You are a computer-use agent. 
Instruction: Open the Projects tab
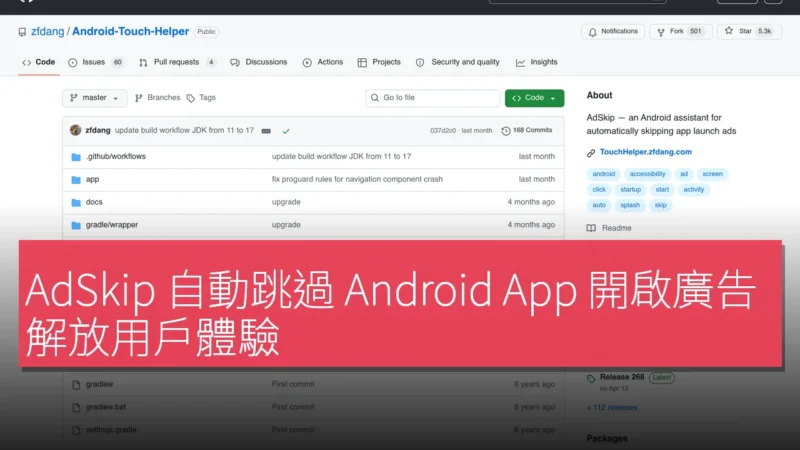(379, 62)
